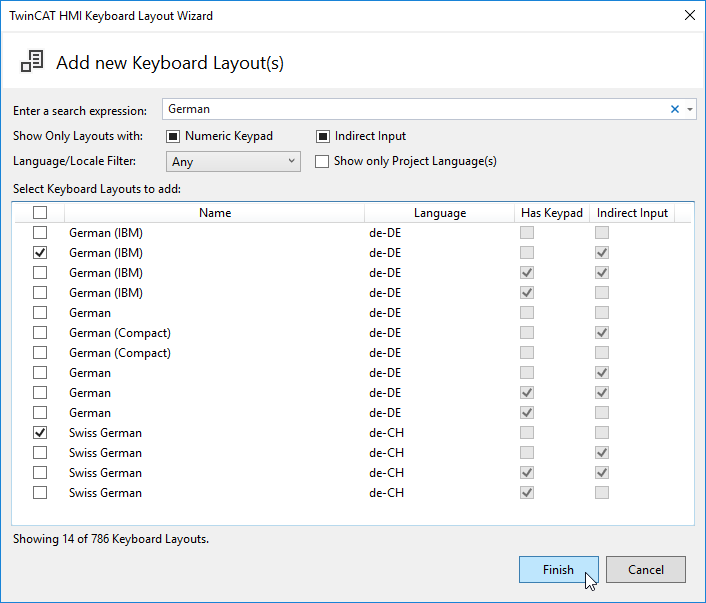Select the checked Swiss German row name

105,433
